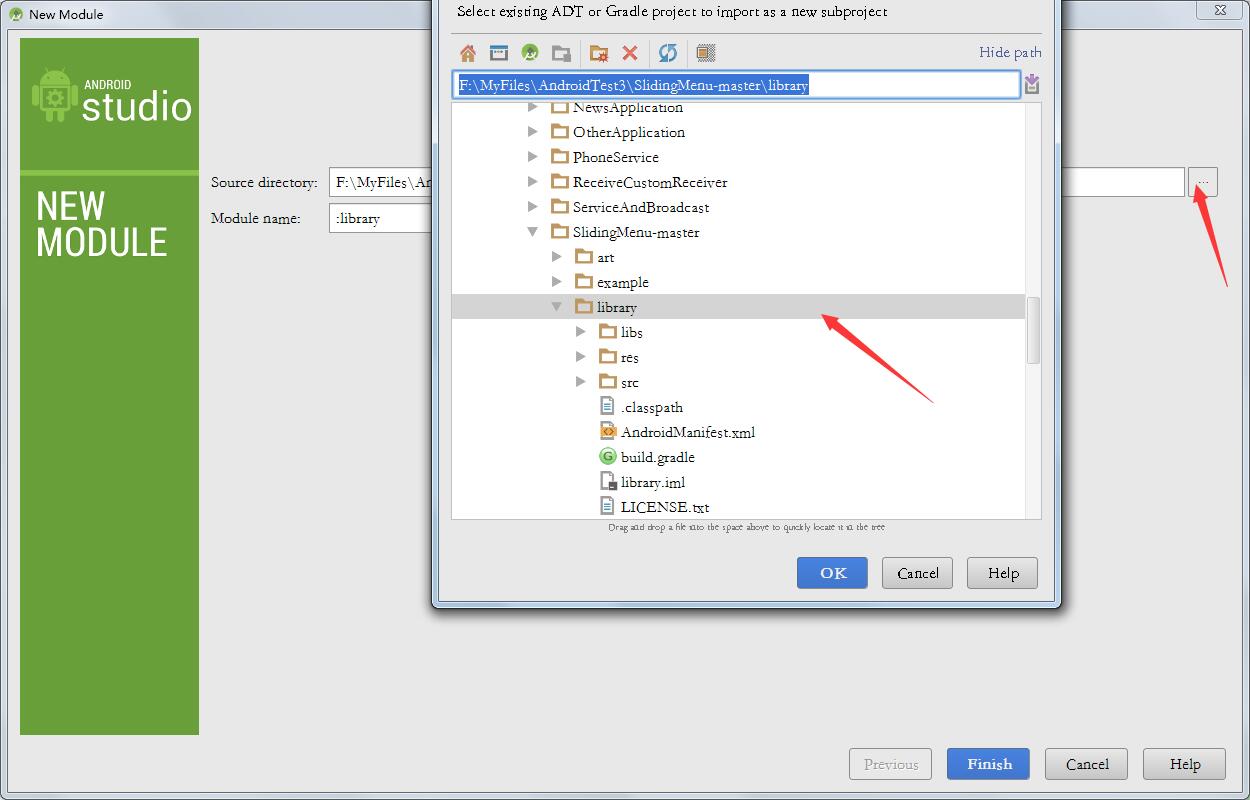Expand the src folder
The width and height of the screenshot is (1250, 800).
pos(581,382)
